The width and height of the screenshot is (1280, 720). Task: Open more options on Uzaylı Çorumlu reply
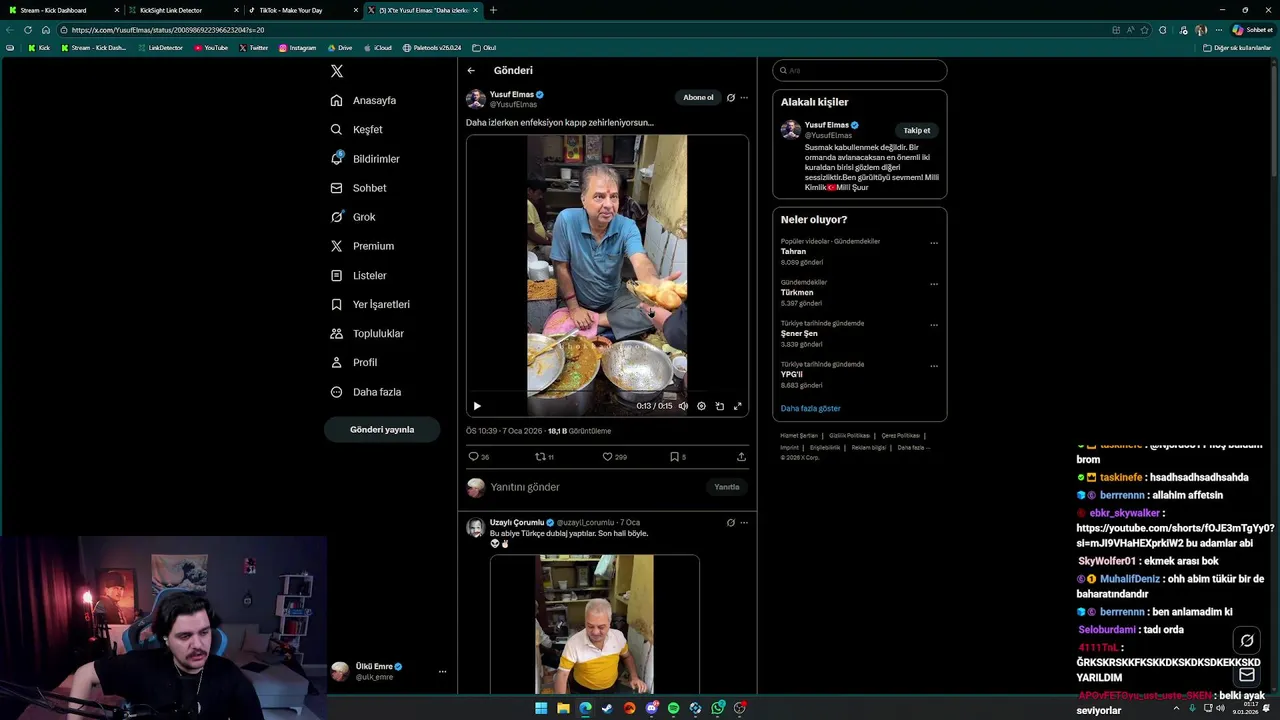[x=744, y=523]
